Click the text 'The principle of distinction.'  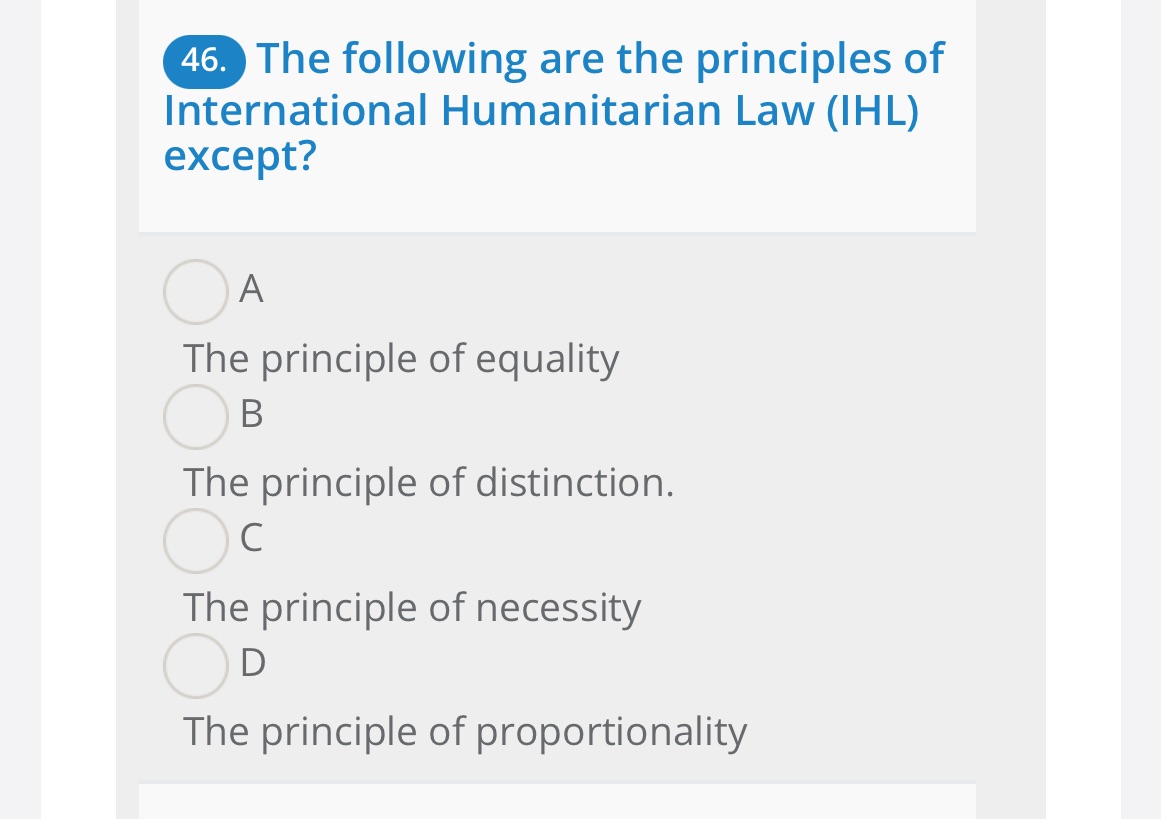[x=428, y=483]
